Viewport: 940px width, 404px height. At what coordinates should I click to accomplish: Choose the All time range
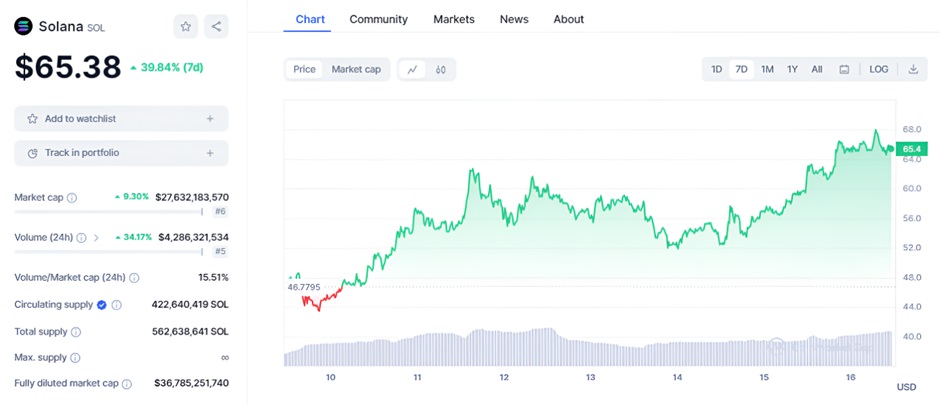[x=817, y=69]
